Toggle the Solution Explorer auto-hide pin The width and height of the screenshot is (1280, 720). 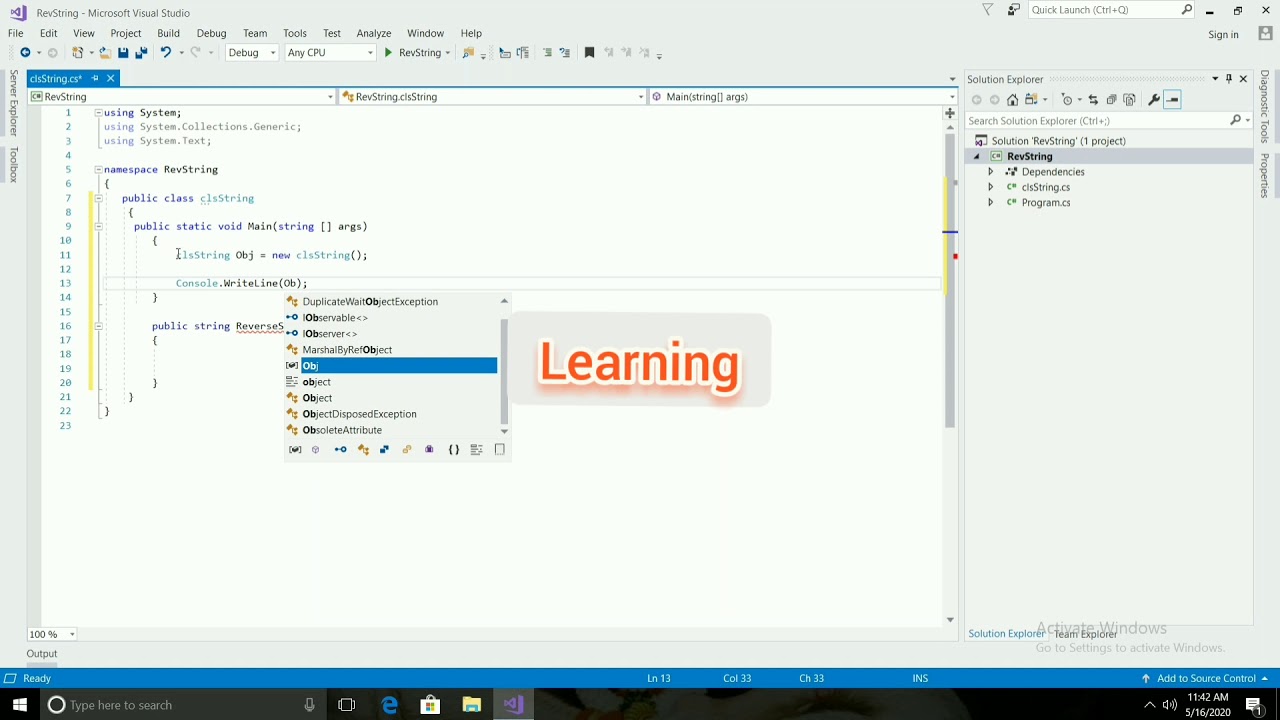pyautogui.click(x=1229, y=79)
